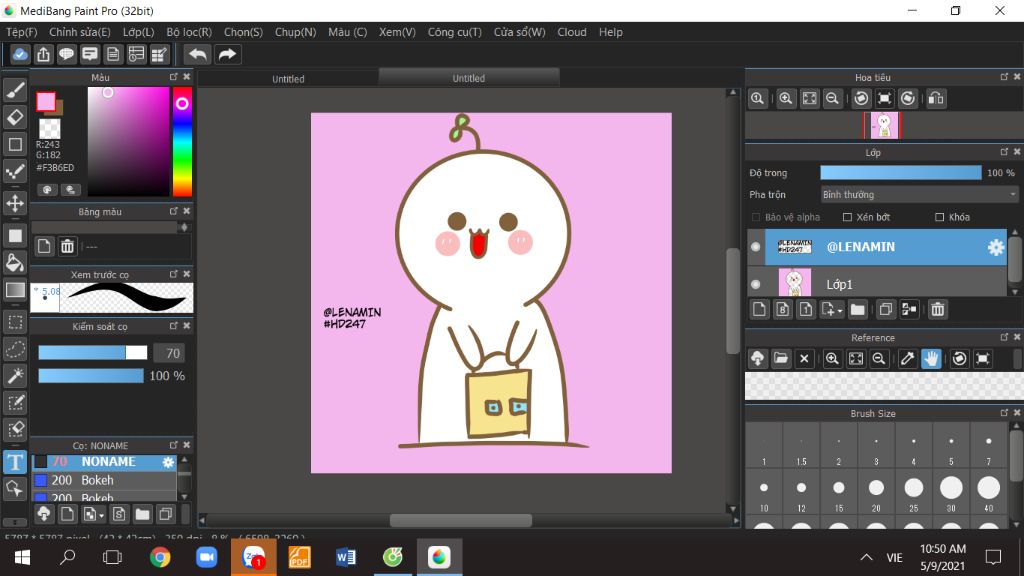Screen dimensions: 1024x576
Task: Select the Magic Wand tool
Action: pos(15,376)
